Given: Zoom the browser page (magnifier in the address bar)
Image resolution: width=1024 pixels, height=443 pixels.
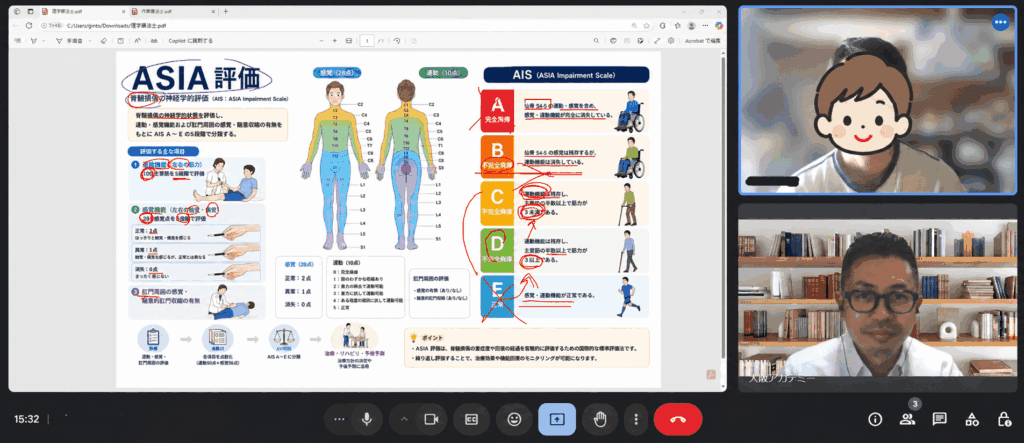Looking at the screenshot, I should pyautogui.click(x=634, y=25).
